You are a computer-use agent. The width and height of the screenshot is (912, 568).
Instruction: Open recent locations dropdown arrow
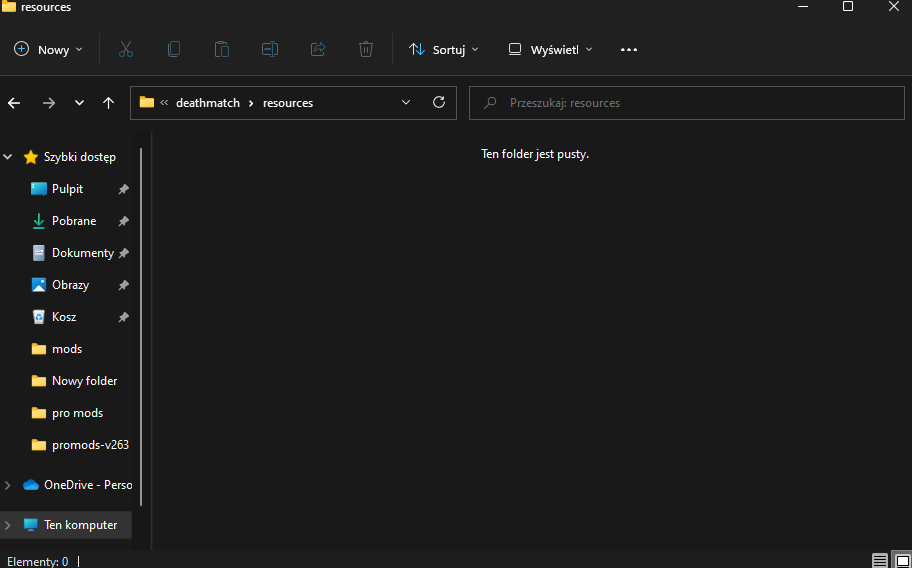[79, 103]
